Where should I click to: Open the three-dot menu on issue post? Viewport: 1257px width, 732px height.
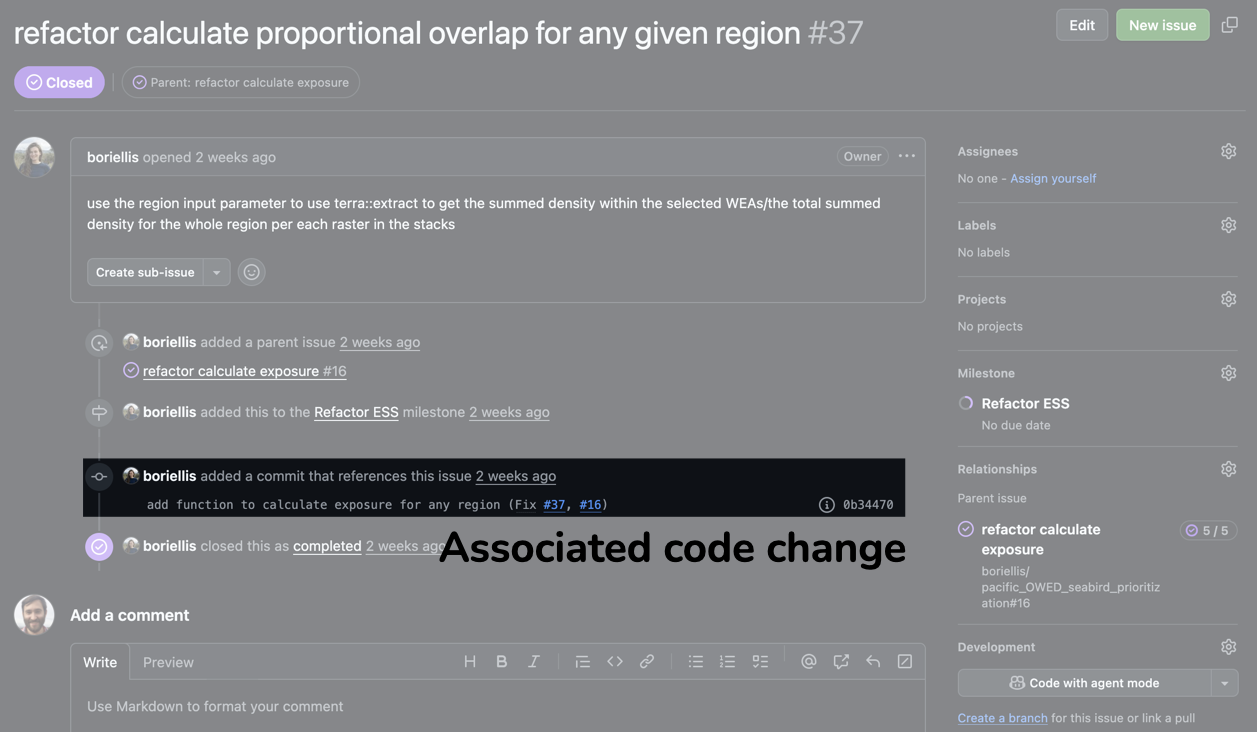[907, 157]
